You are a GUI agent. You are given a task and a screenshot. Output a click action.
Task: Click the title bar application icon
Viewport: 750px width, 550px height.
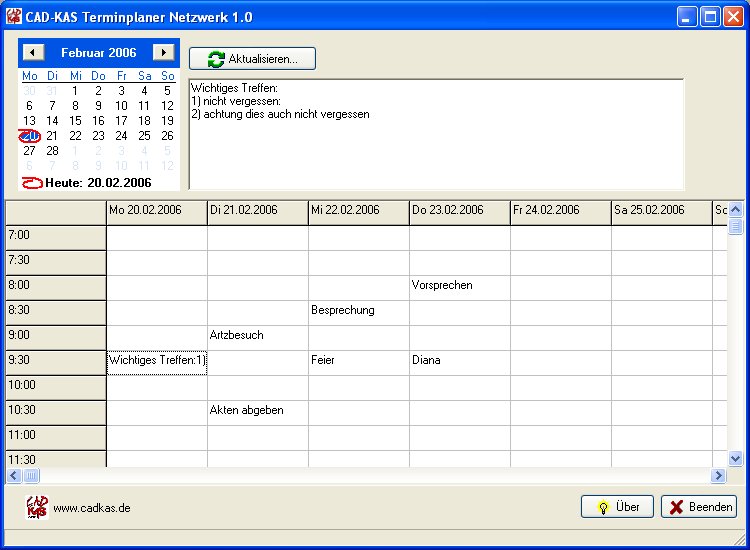14,17
